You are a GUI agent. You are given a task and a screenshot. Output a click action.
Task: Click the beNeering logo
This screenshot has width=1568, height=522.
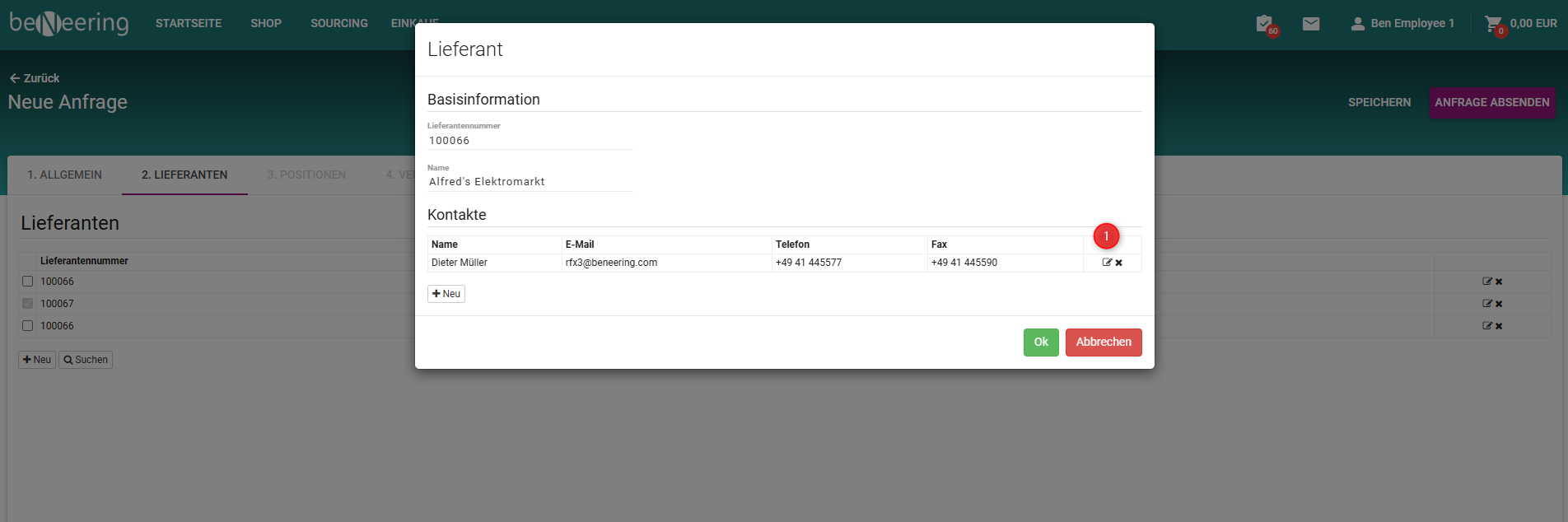pyautogui.click(x=69, y=23)
